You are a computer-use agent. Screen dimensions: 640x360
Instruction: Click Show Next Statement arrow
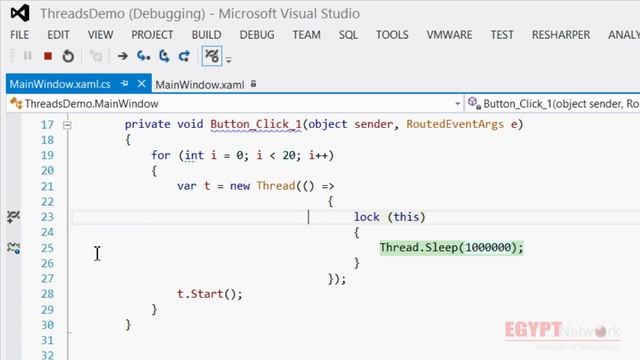(122, 56)
